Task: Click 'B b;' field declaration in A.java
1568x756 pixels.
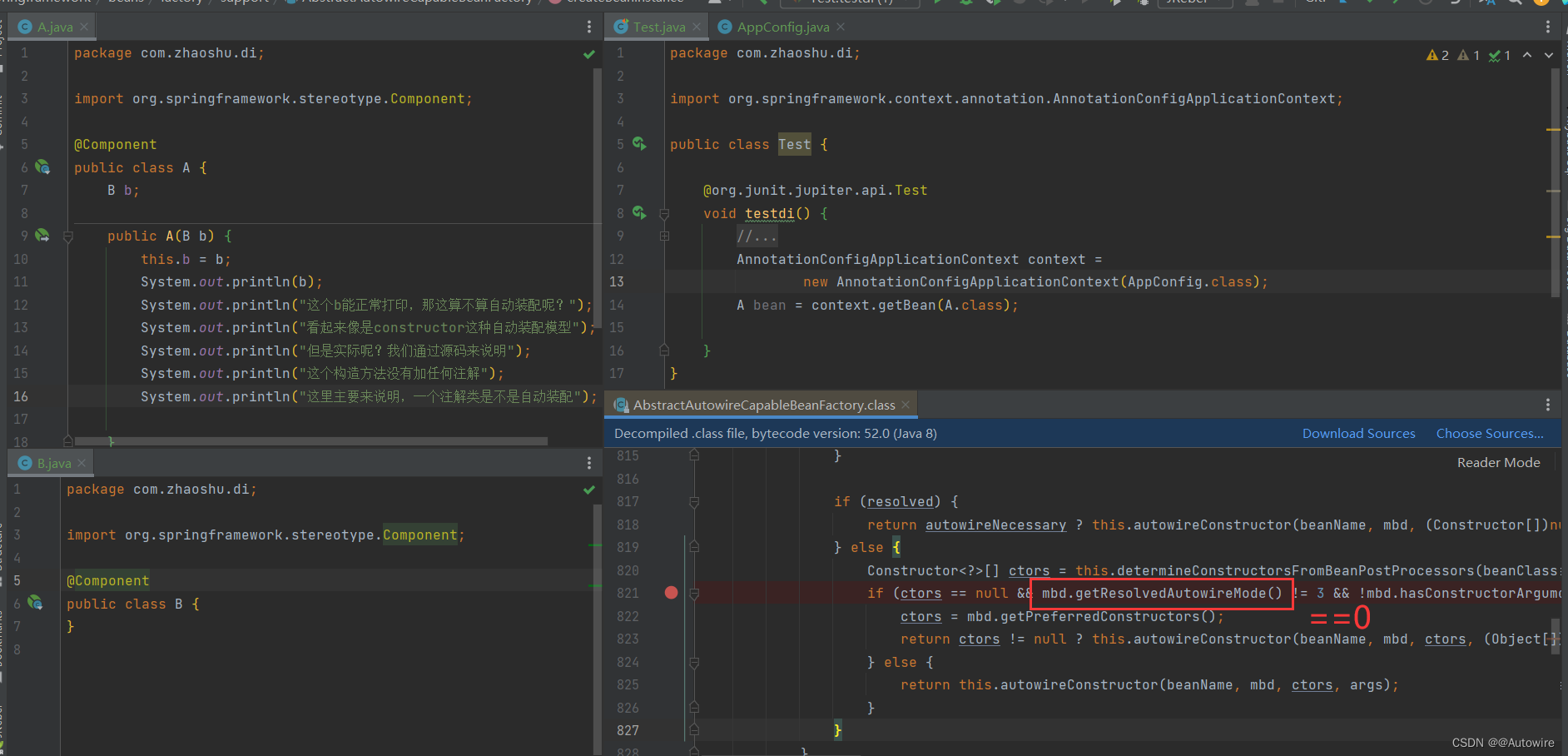Action: pos(123,190)
